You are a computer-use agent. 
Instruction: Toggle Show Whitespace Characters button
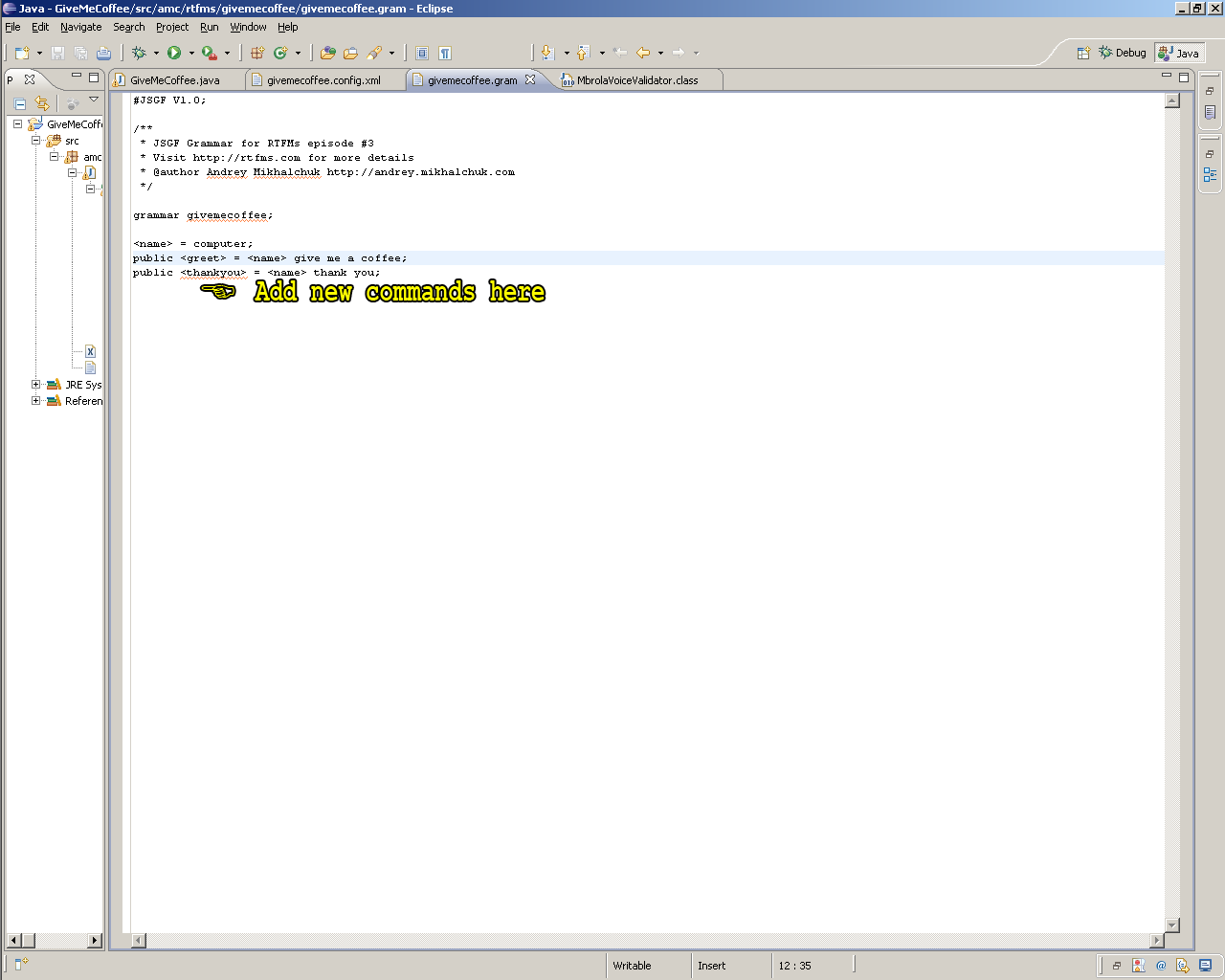(445, 54)
